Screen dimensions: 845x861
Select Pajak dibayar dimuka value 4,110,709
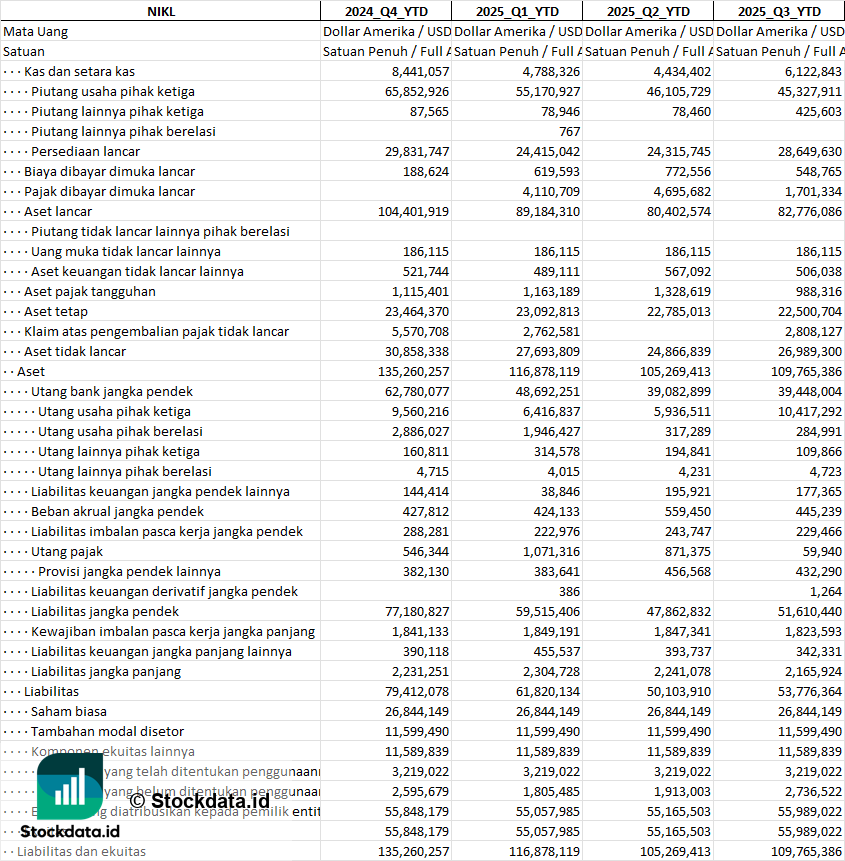coord(551,192)
